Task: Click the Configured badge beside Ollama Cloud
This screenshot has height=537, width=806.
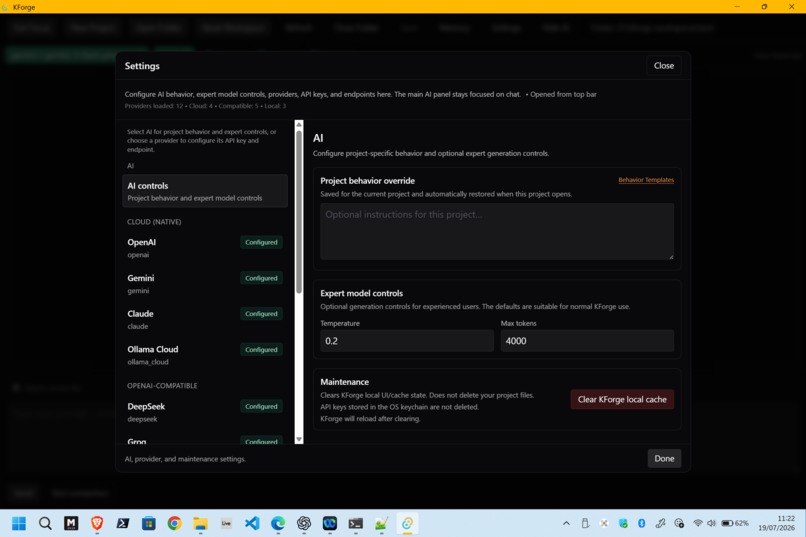Action: [x=261, y=349]
